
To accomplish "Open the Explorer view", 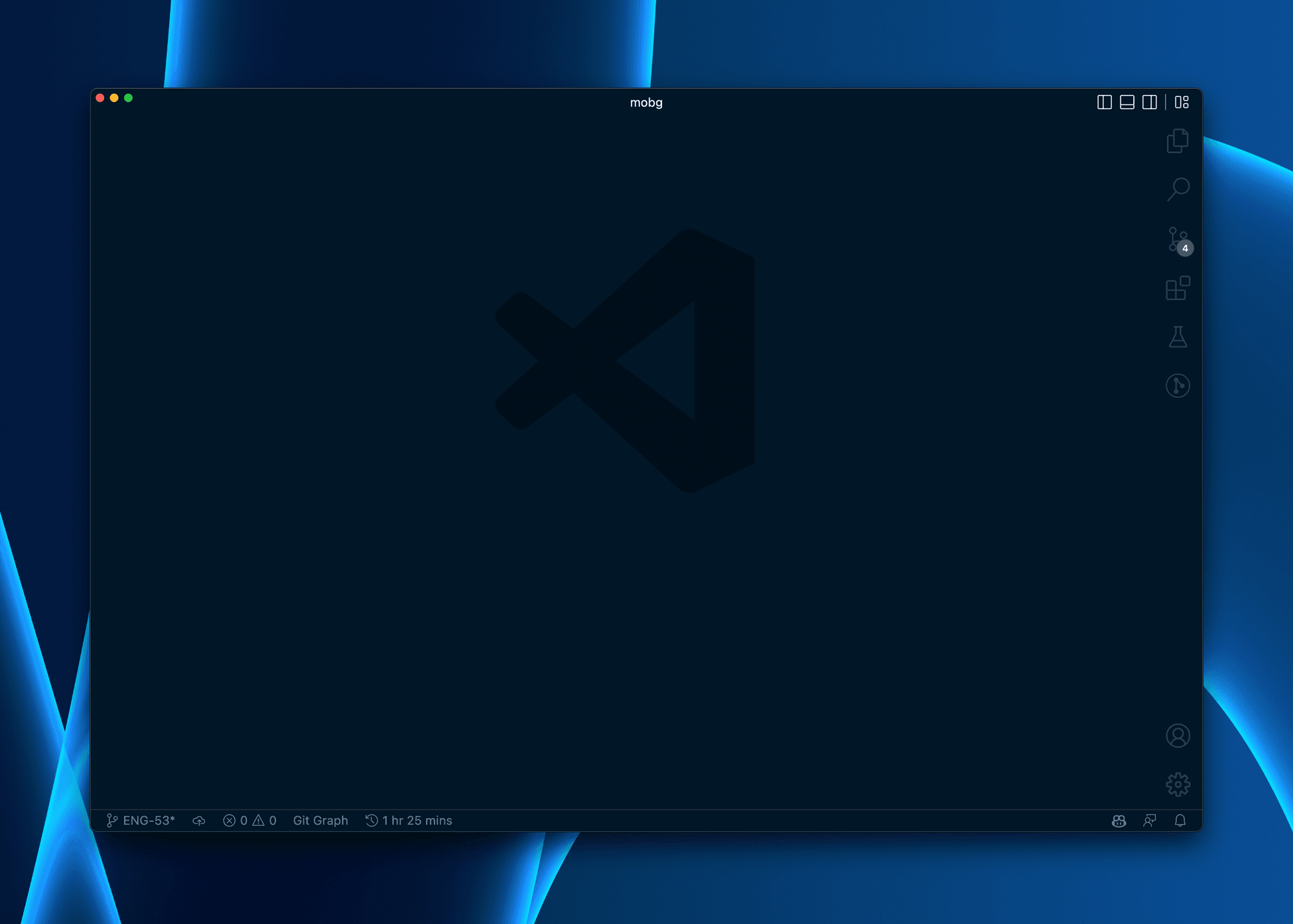I will click(1178, 141).
